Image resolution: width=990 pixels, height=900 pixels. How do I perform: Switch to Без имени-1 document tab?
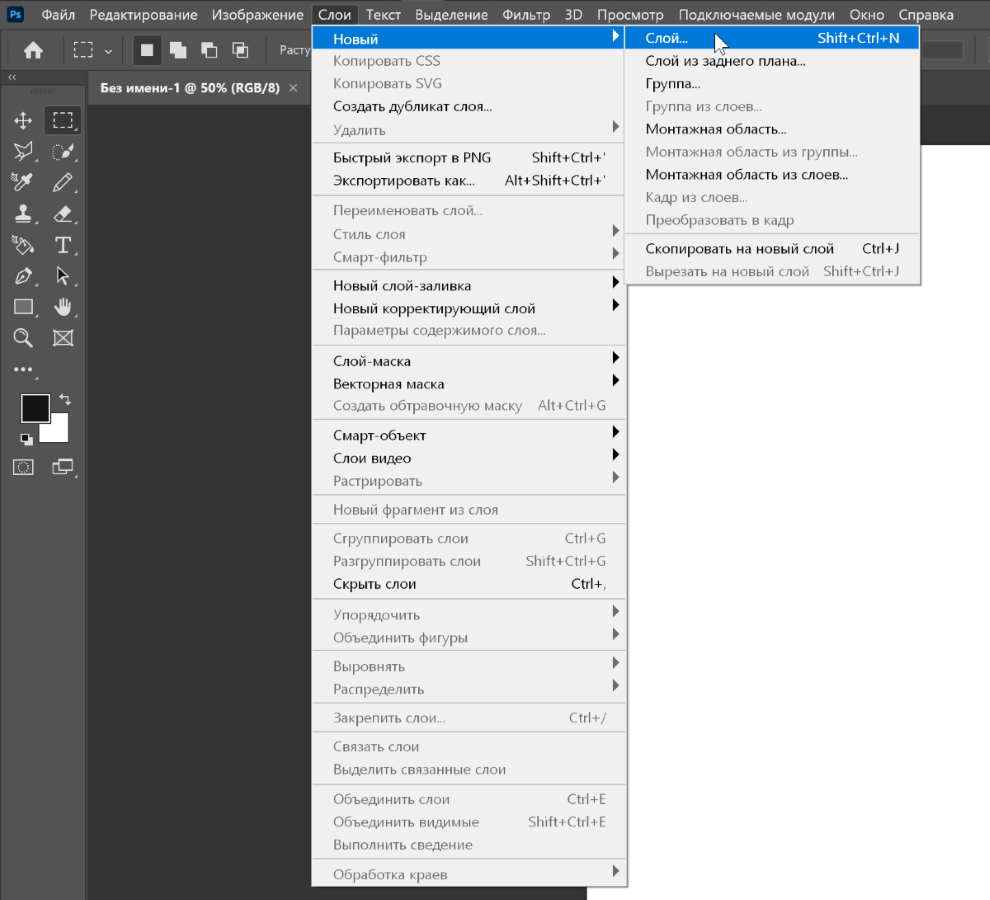click(x=189, y=88)
